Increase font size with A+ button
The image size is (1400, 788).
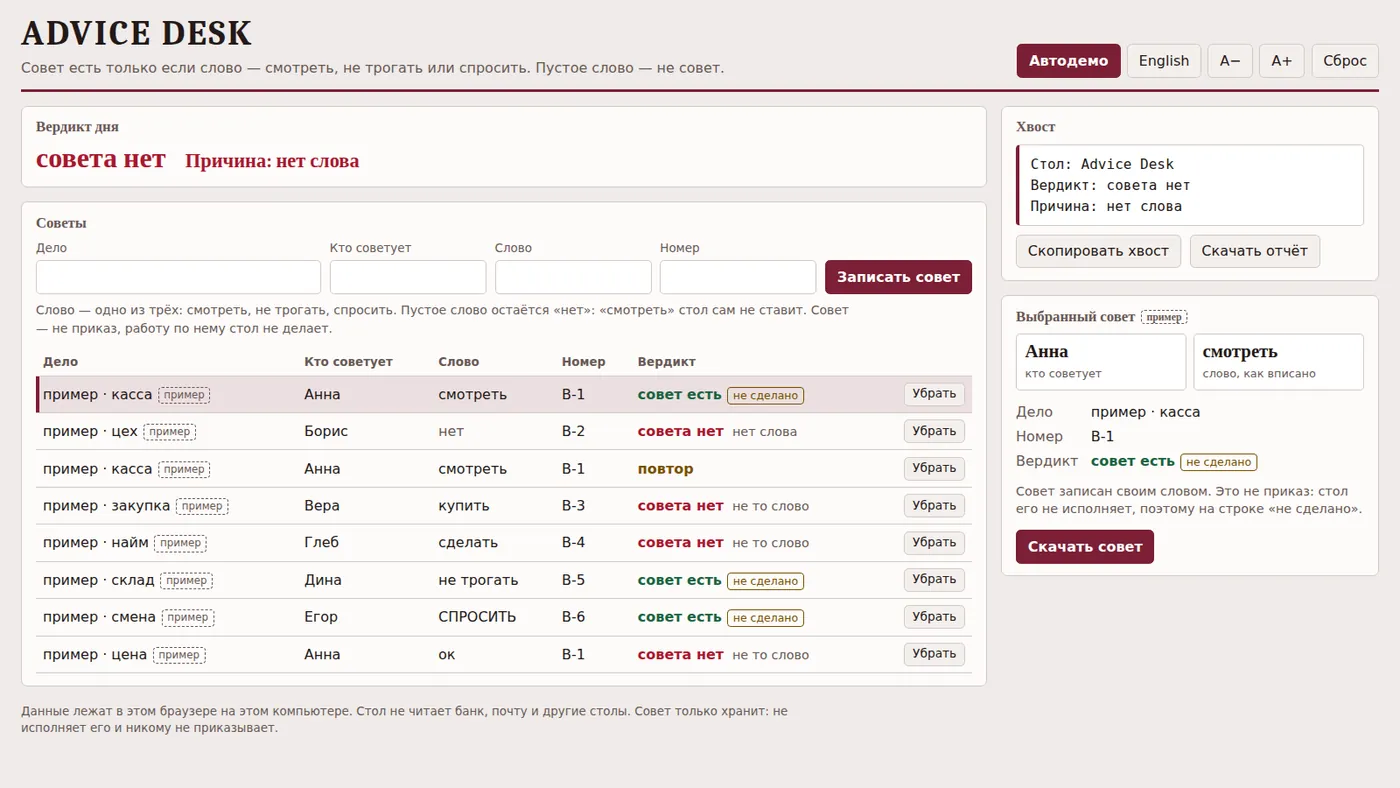tap(1281, 60)
